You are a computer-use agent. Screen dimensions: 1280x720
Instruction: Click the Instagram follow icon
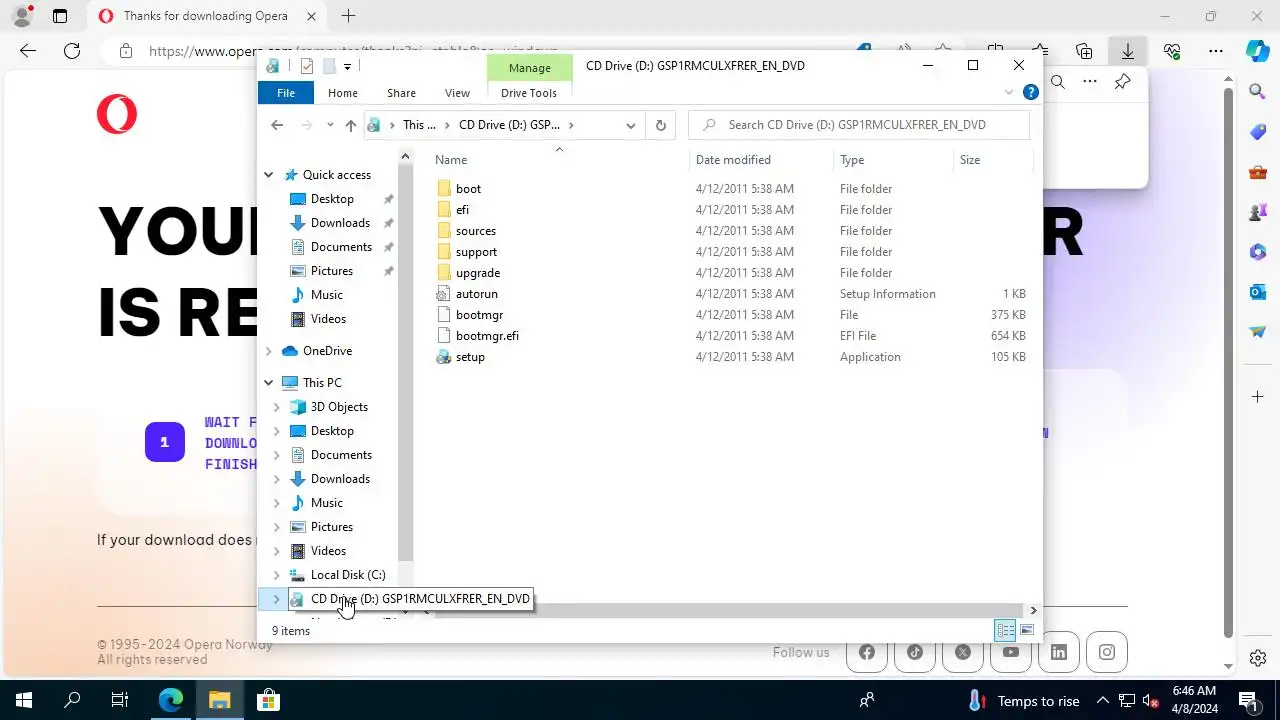coord(1107,652)
